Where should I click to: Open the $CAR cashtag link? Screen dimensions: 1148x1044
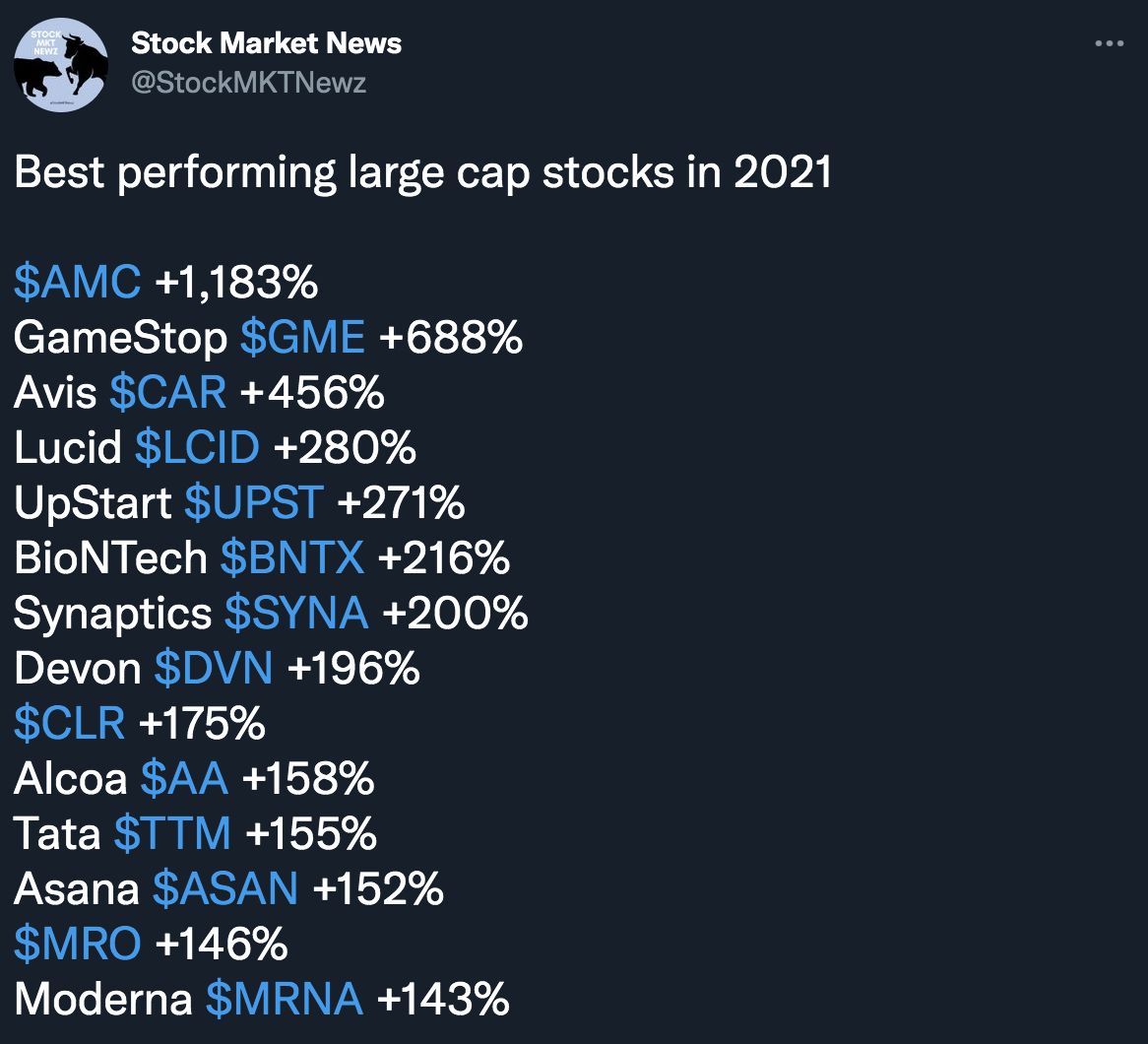(x=167, y=392)
